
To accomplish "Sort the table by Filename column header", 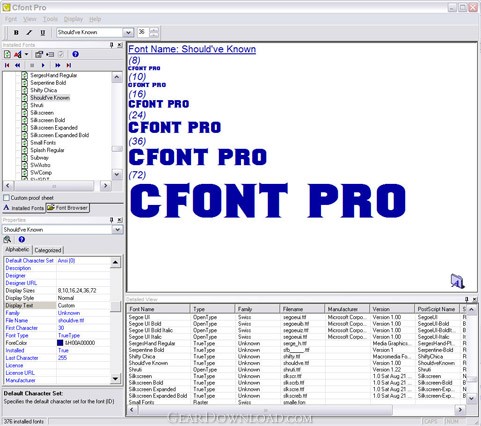I will coord(302,309).
